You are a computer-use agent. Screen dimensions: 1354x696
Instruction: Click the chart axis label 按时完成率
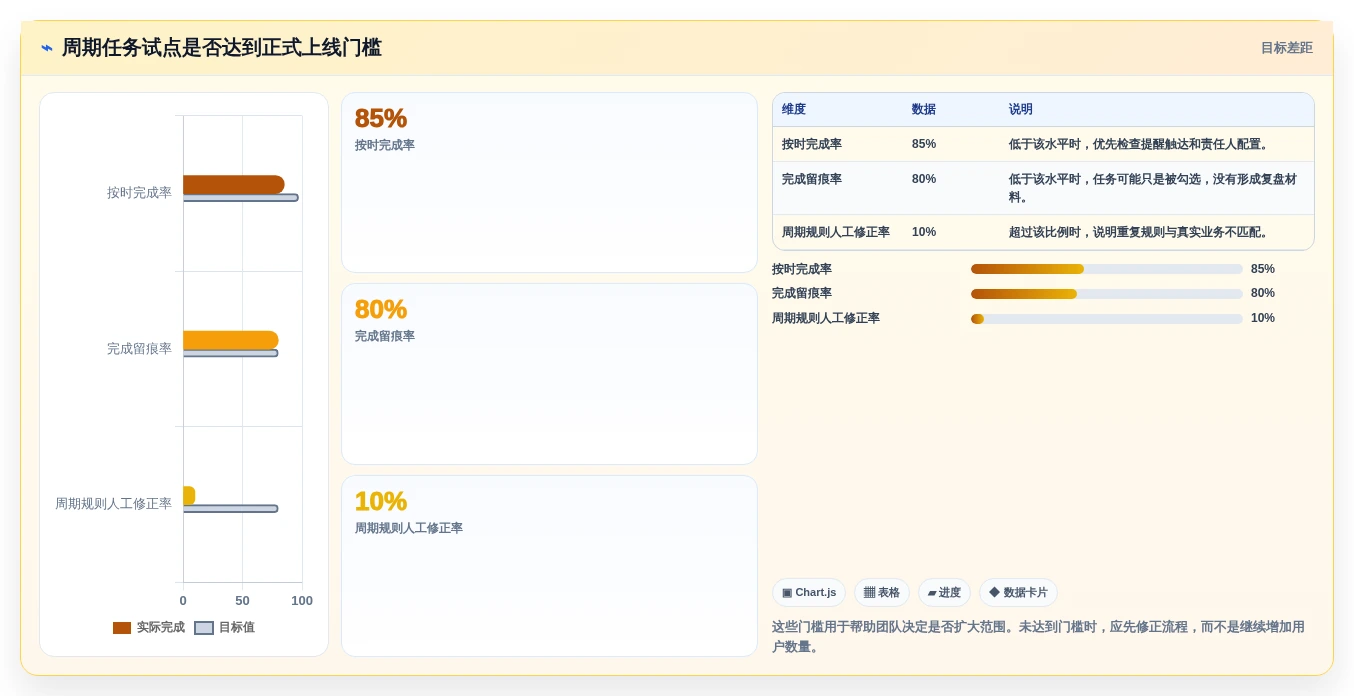[139, 193]
